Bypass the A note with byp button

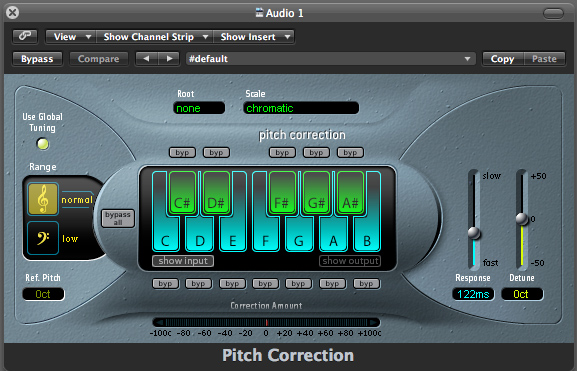332,284
